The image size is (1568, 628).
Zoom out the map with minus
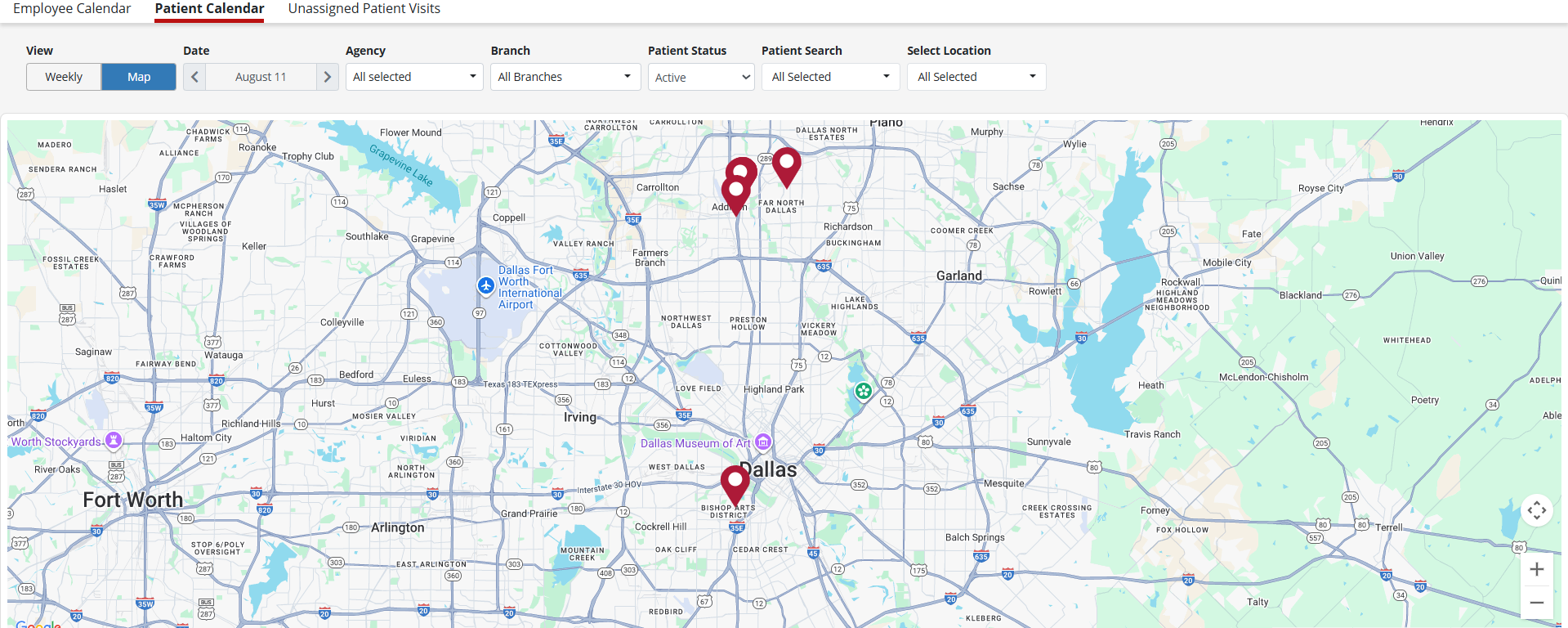click(1537, 603)
